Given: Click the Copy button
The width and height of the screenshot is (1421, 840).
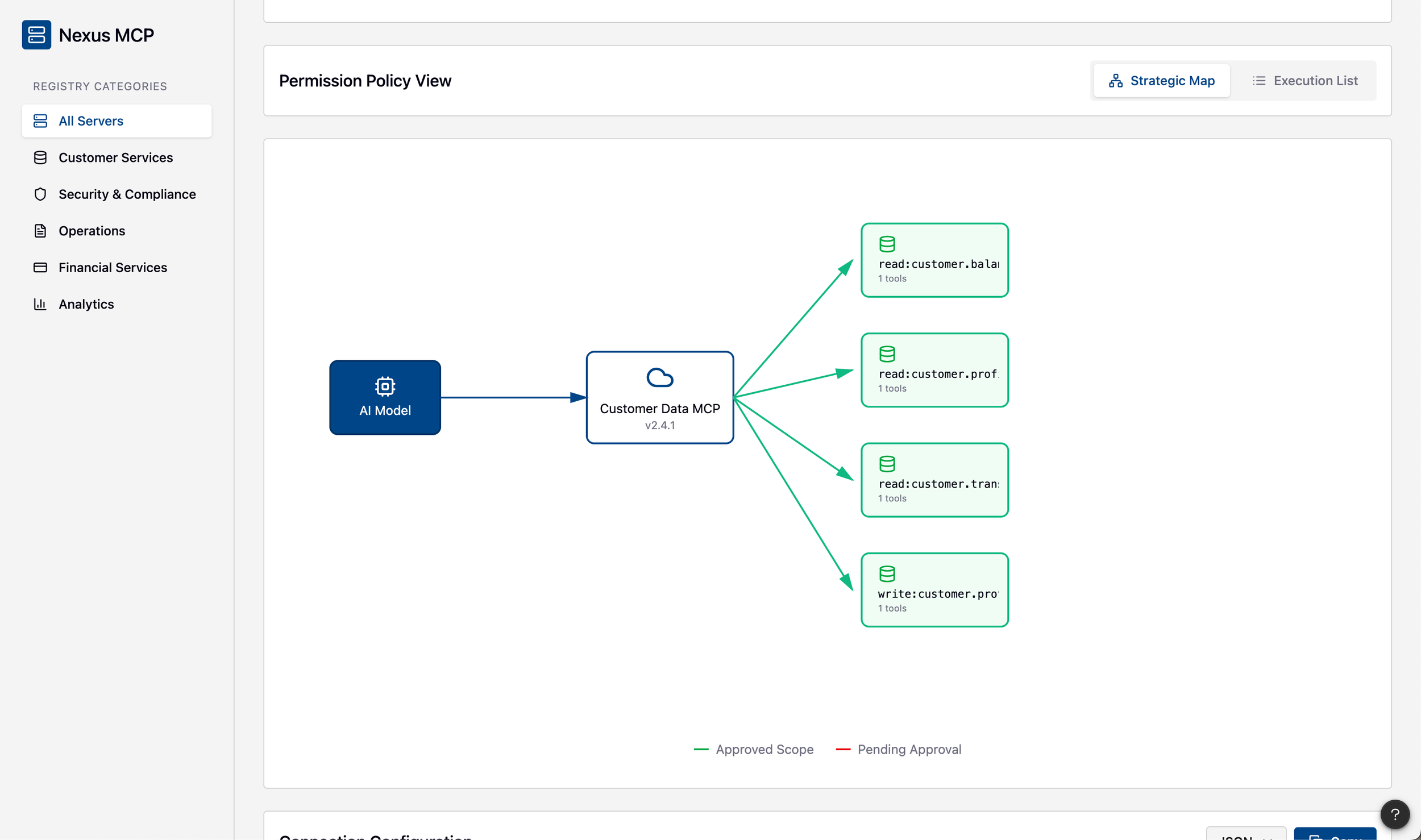Looking at the screenshot, I should tap(1334, 835).
